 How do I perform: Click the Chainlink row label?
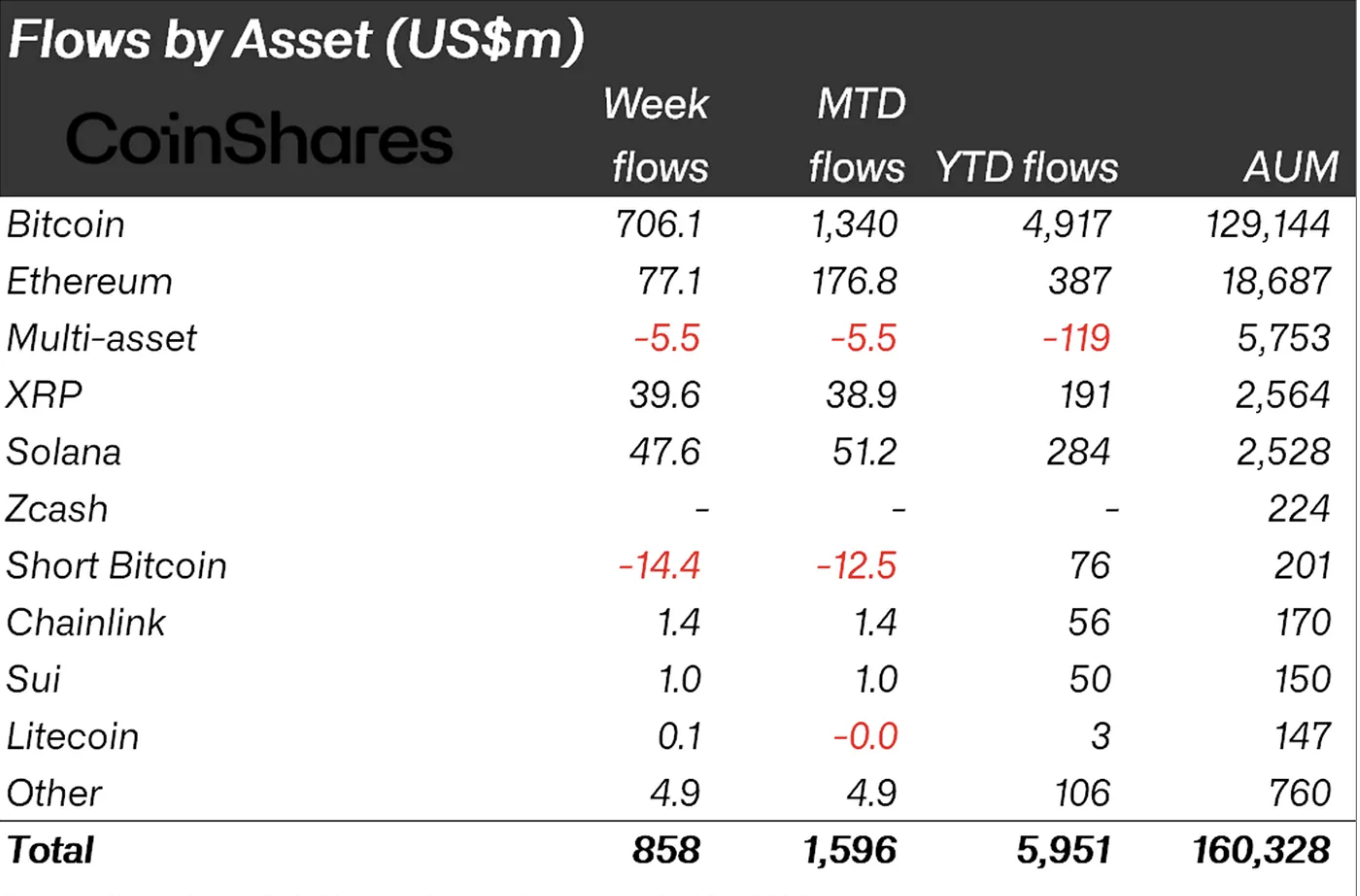[x=86, y=623]
